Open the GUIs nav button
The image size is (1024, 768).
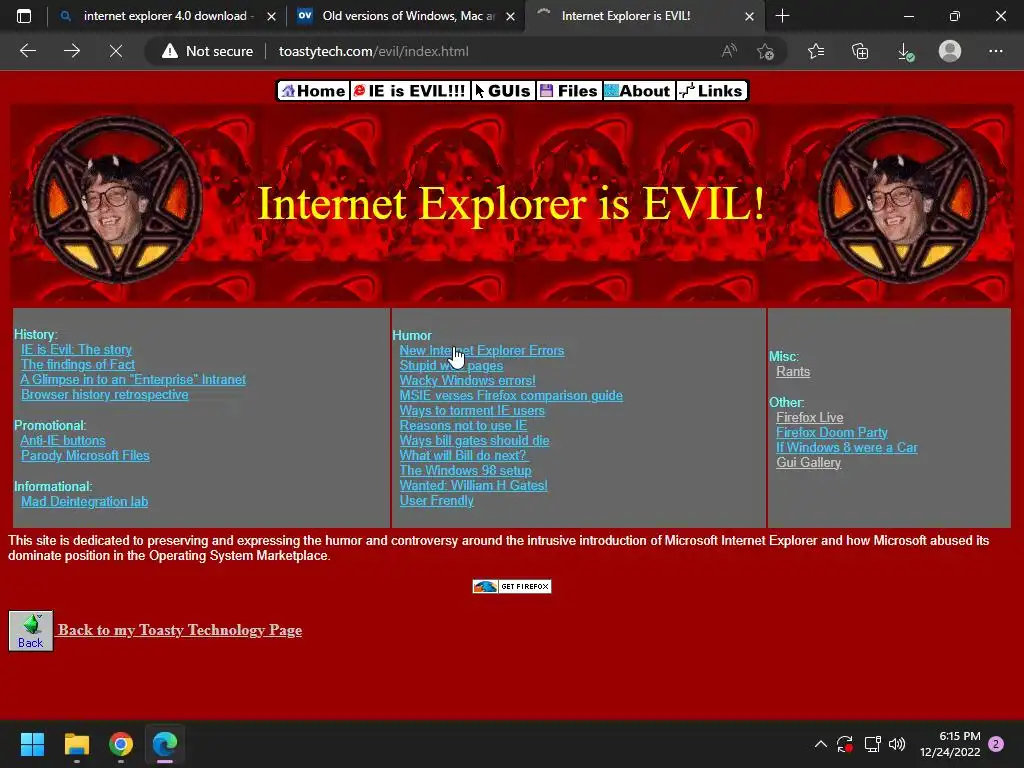click(x=503, y=91)
